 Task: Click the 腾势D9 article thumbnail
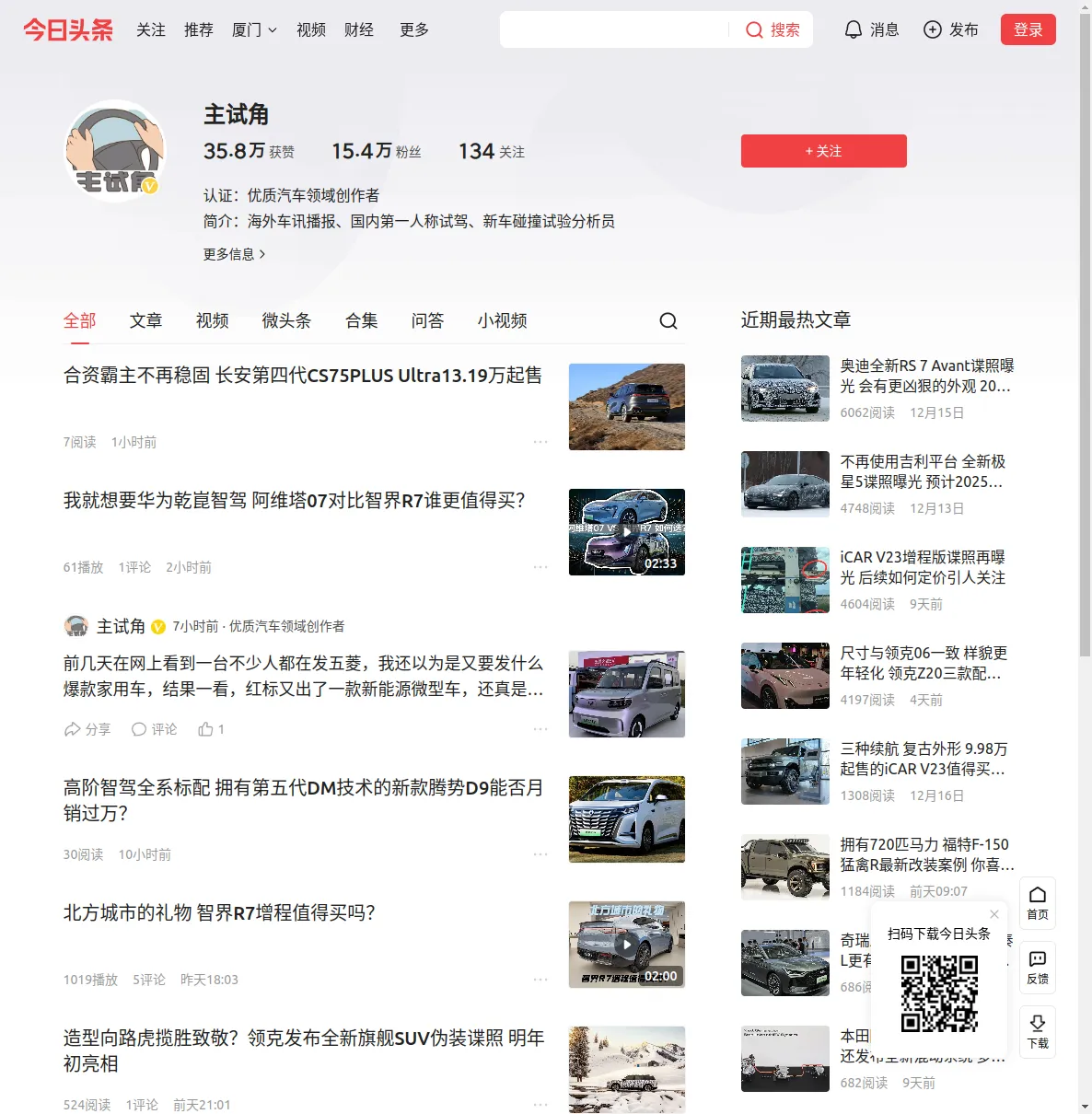point(627,819)
